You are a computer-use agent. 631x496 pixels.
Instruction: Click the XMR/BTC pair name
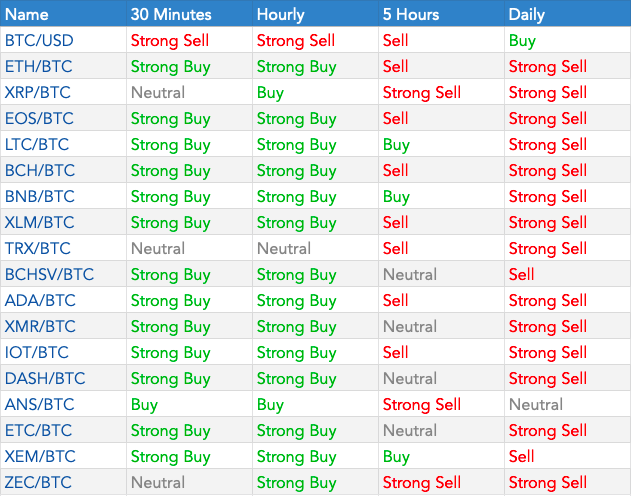pos(40,327)
